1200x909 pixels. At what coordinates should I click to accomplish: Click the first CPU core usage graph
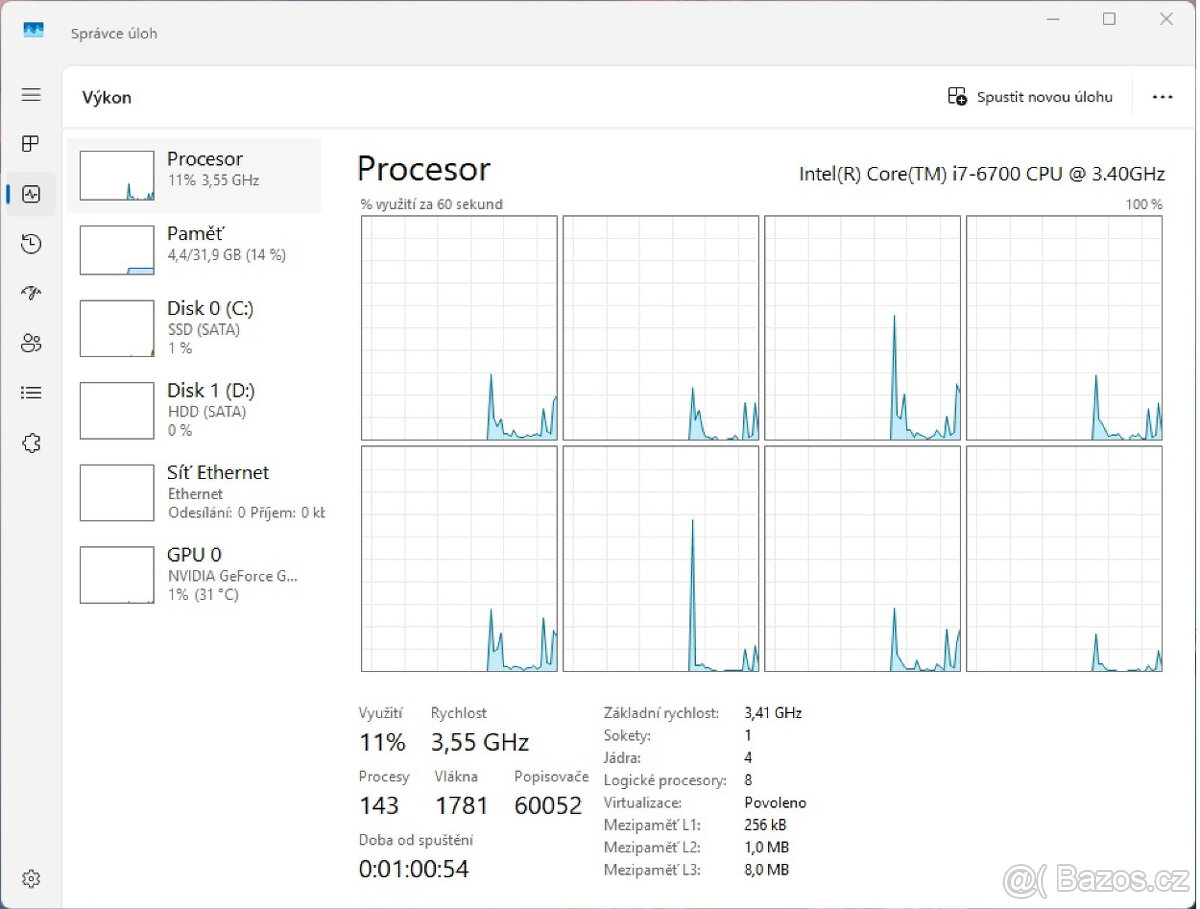(459, 327)
